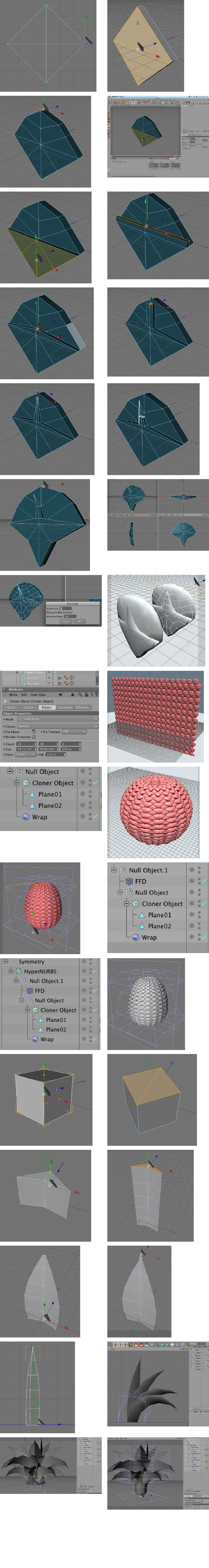The width and height of the screenshot is (209, 1568).
Task: Toggle visibility dots for Plane01 under root Null Object
Action: point(90,794)
